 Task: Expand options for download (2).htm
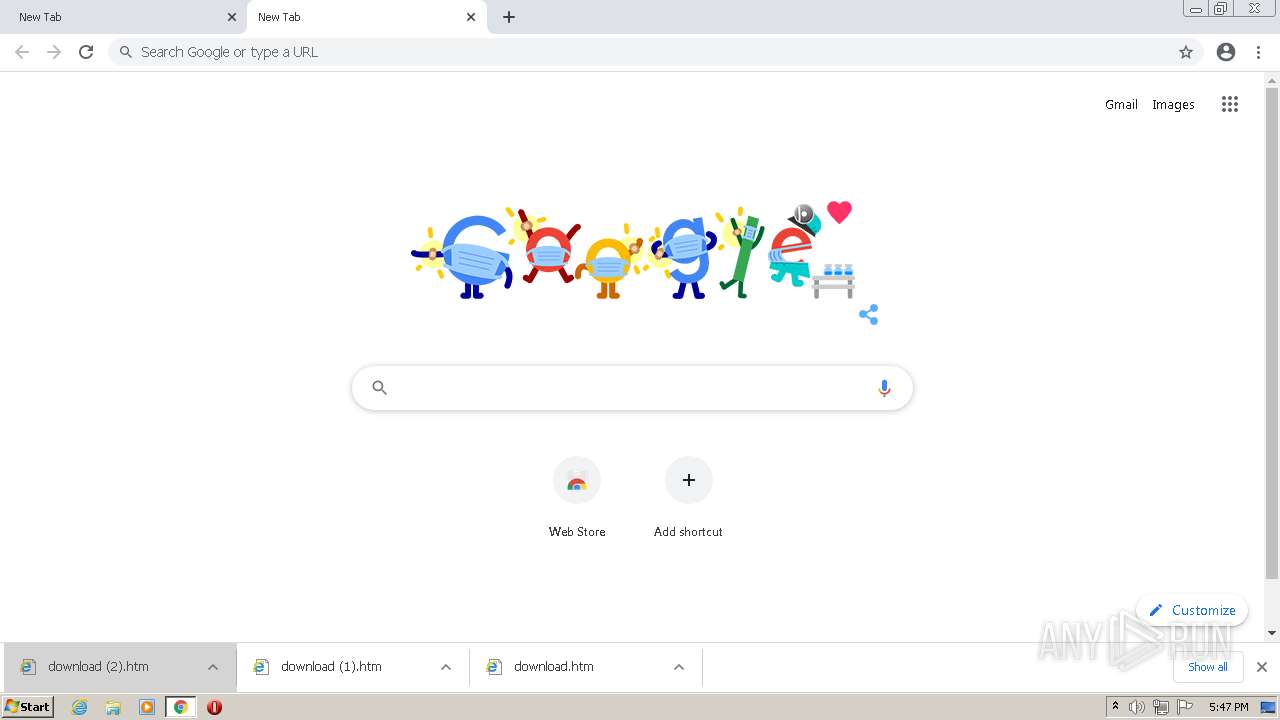coord(213,667)
